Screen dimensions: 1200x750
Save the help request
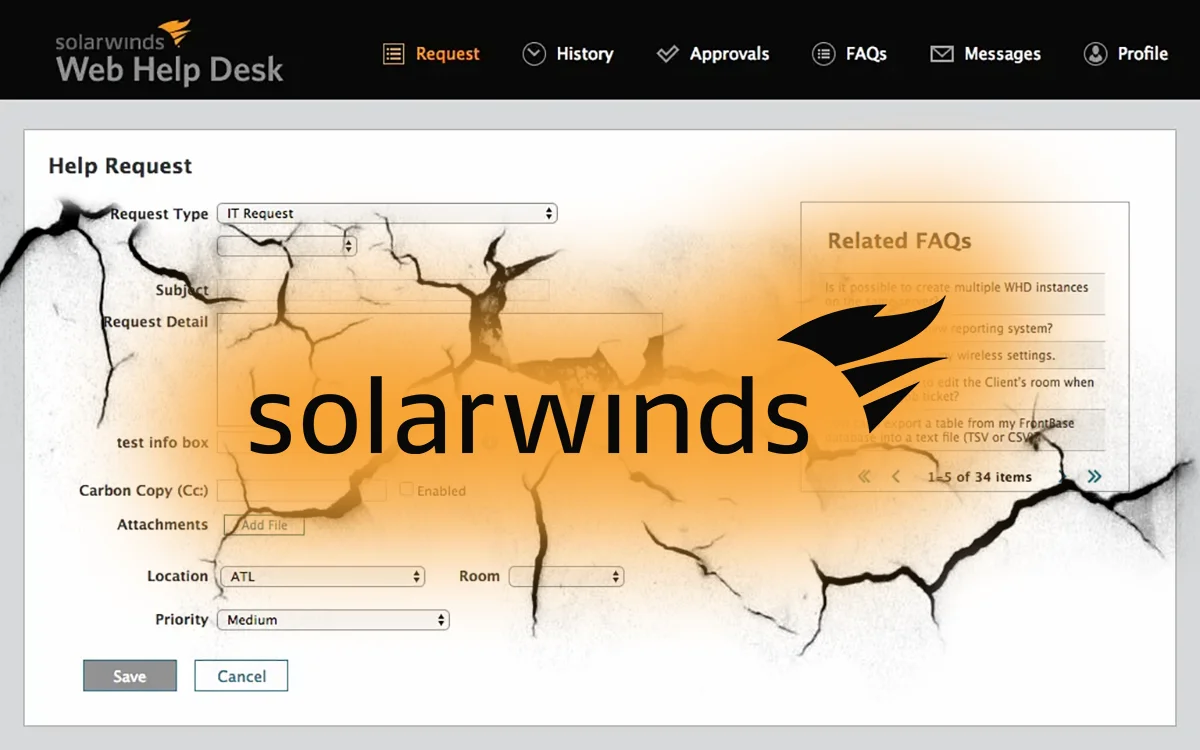[129, 676]
